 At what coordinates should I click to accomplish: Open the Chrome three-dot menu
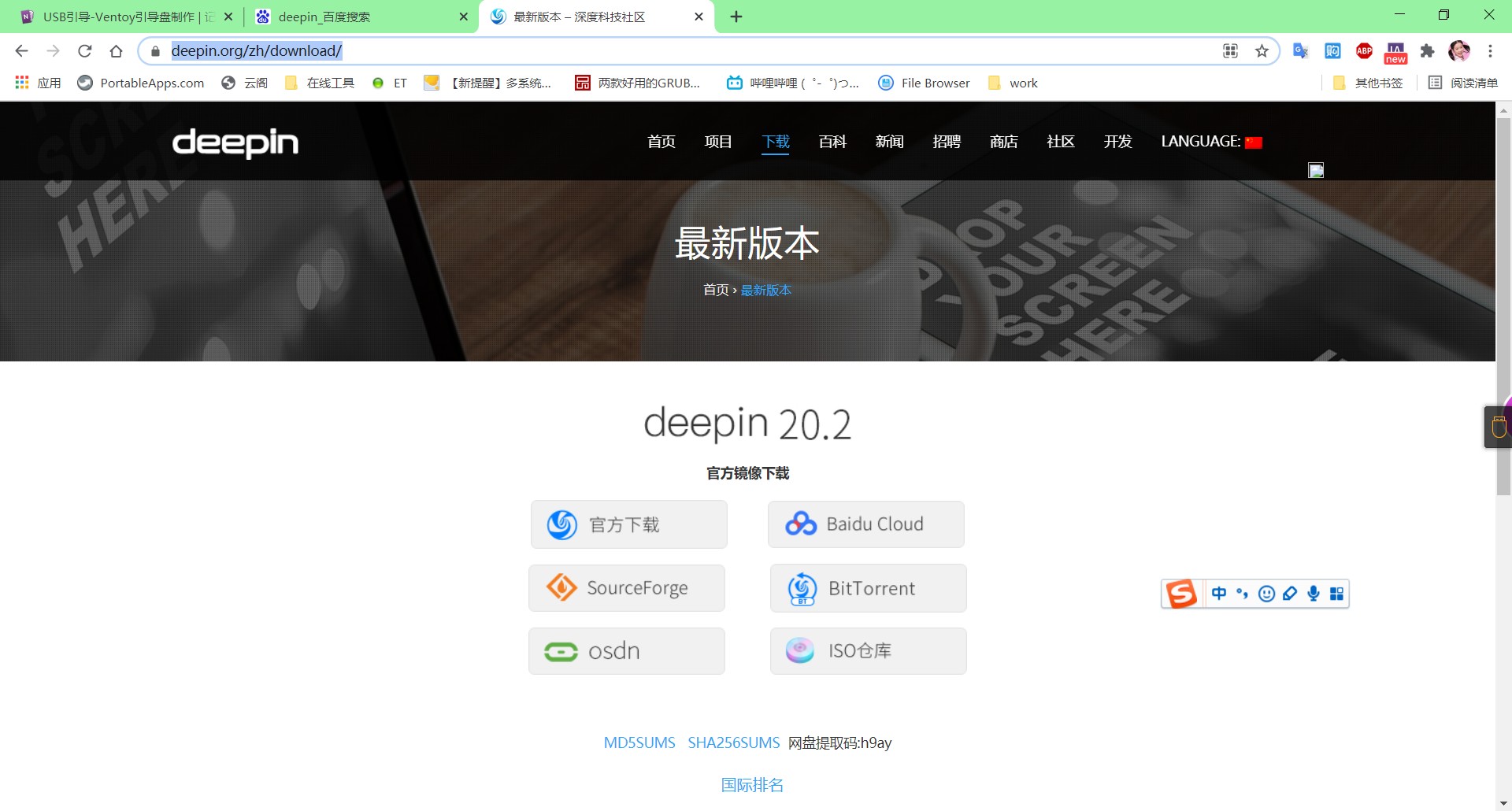1490,51
